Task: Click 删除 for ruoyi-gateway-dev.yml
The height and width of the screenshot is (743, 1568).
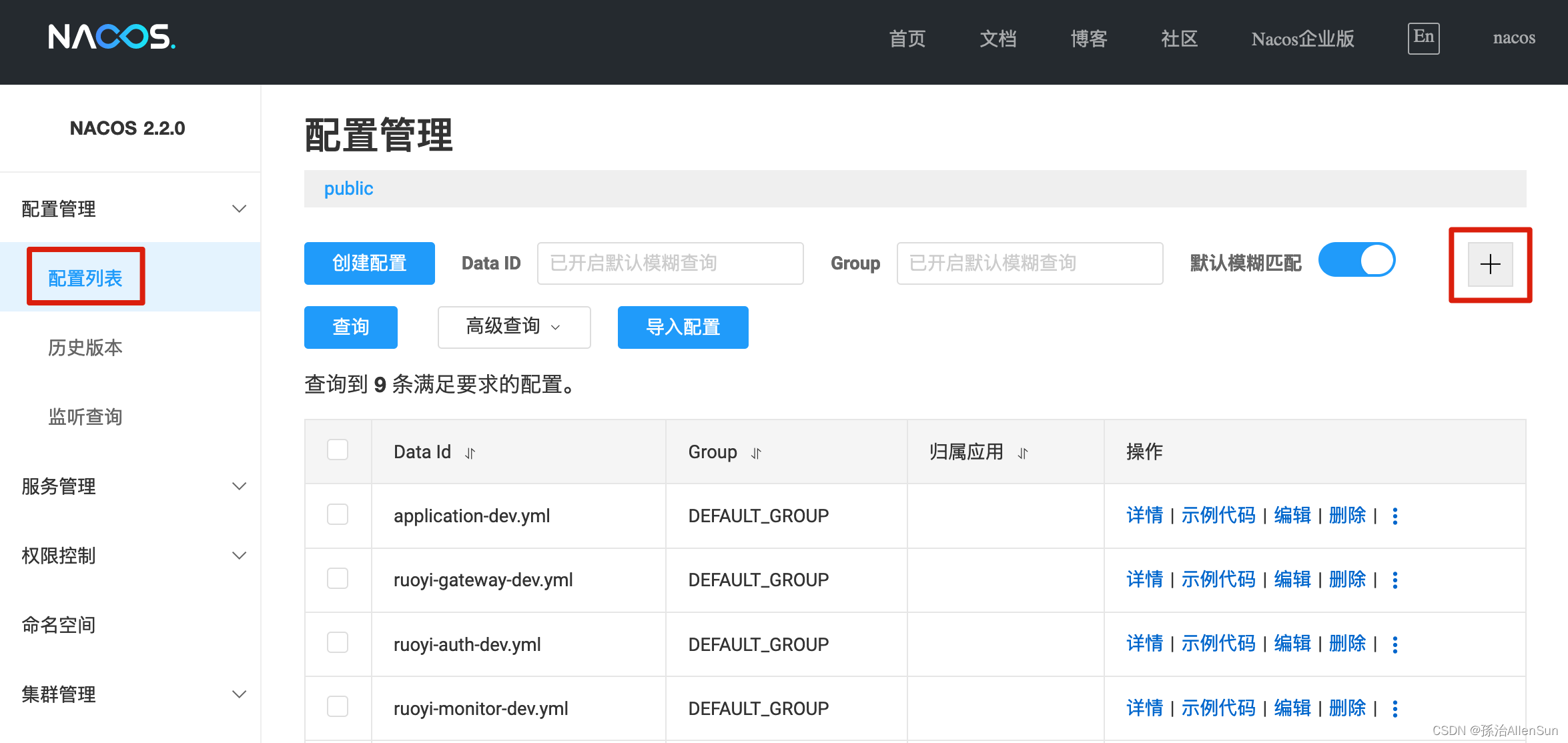Action: pyautogui.click(x=1347, y=579)
